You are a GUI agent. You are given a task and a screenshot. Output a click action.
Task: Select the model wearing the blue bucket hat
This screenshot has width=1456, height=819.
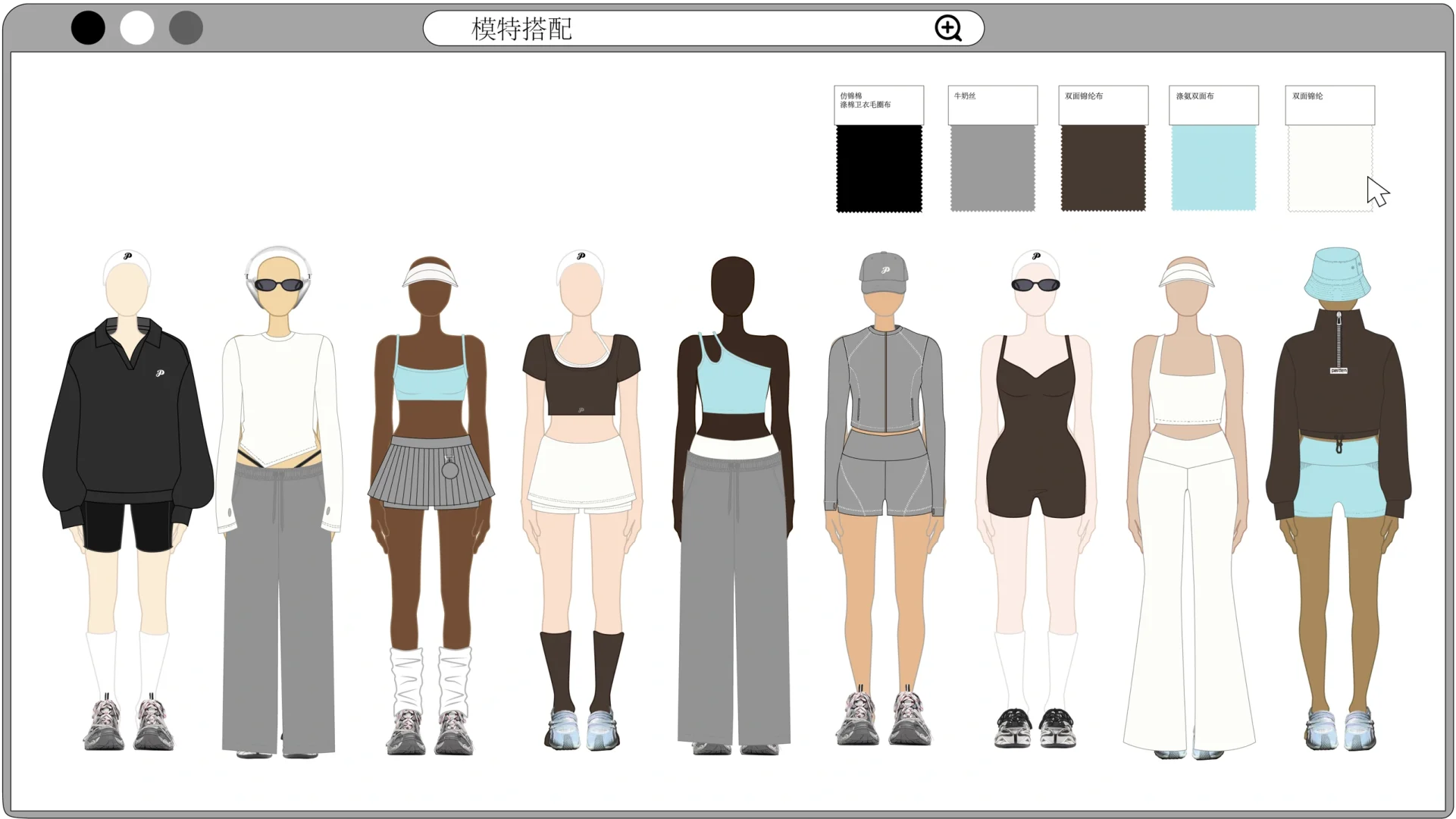[1339, 498]
